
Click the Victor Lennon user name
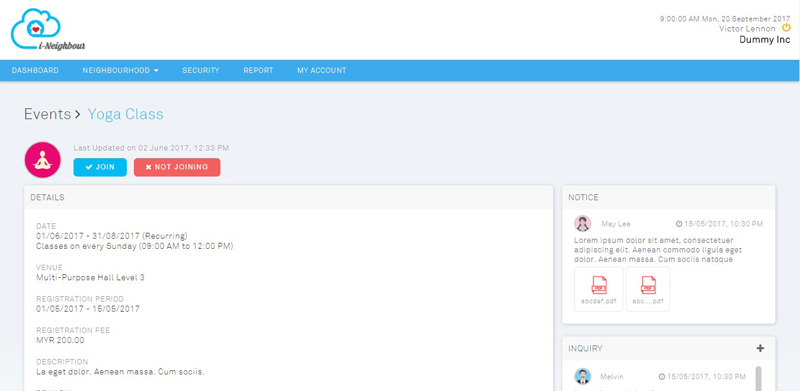click(747, 29)
